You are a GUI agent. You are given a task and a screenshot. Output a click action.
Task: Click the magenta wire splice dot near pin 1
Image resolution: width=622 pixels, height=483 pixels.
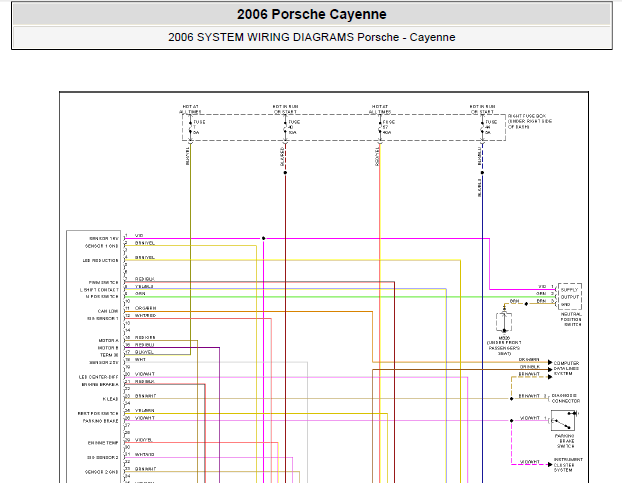coord(263,238)
